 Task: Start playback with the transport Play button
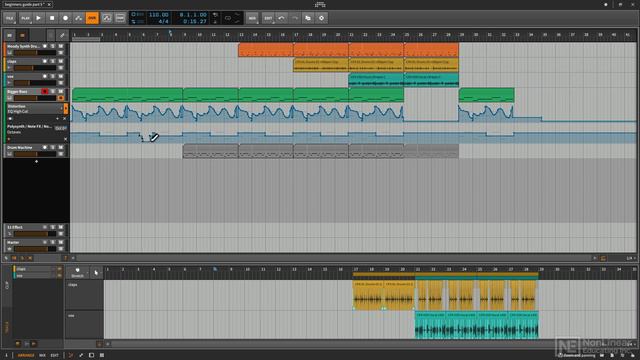click(38, 18)
